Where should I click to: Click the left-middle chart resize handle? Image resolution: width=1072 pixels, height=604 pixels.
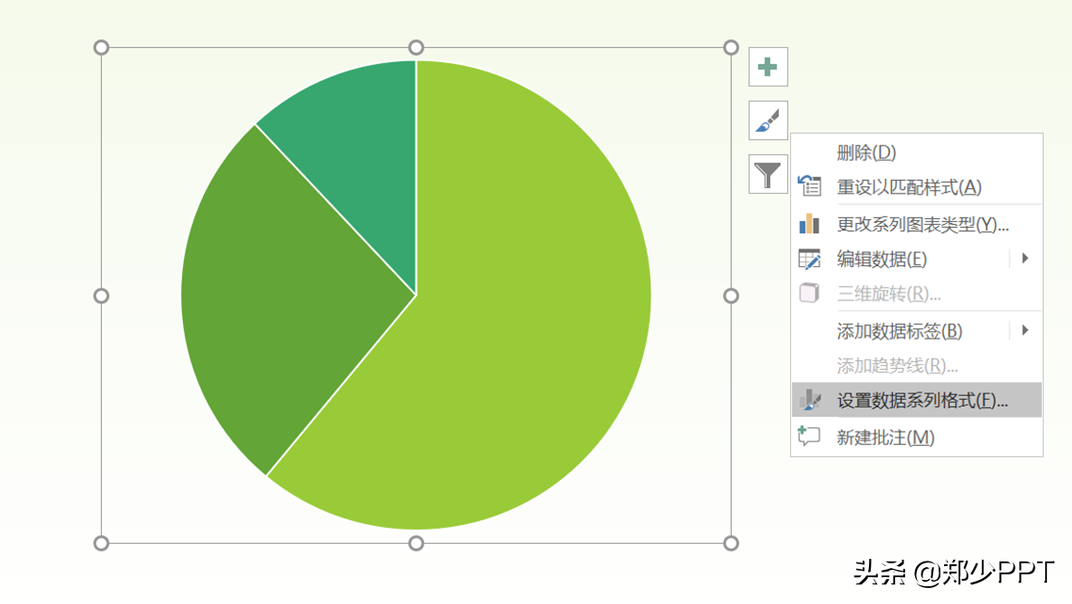[x=101, y=296]
